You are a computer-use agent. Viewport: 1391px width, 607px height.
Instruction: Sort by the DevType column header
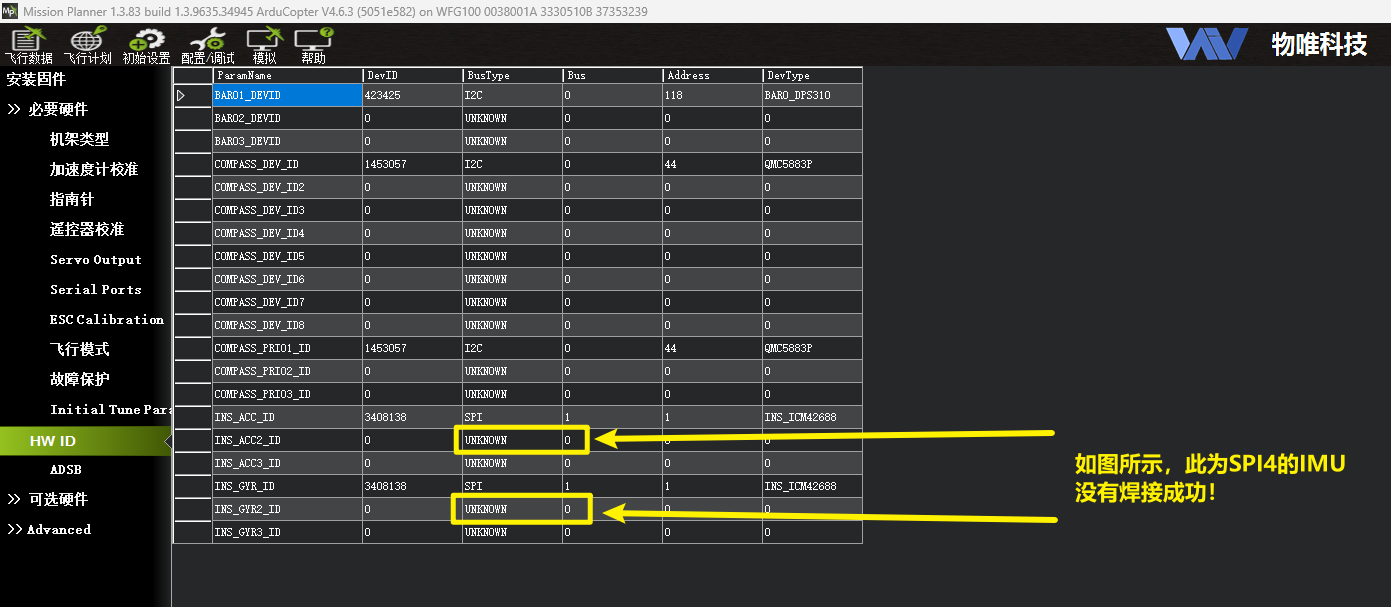812,75
